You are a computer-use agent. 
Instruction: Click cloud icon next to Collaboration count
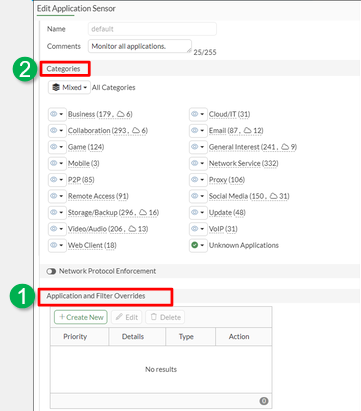136,130
